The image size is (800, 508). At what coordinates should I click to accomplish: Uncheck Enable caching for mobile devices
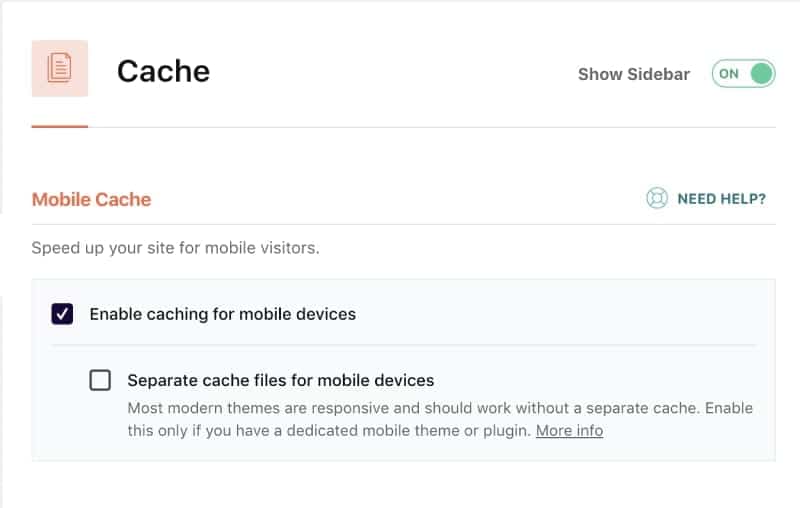[x=62, y=314]
